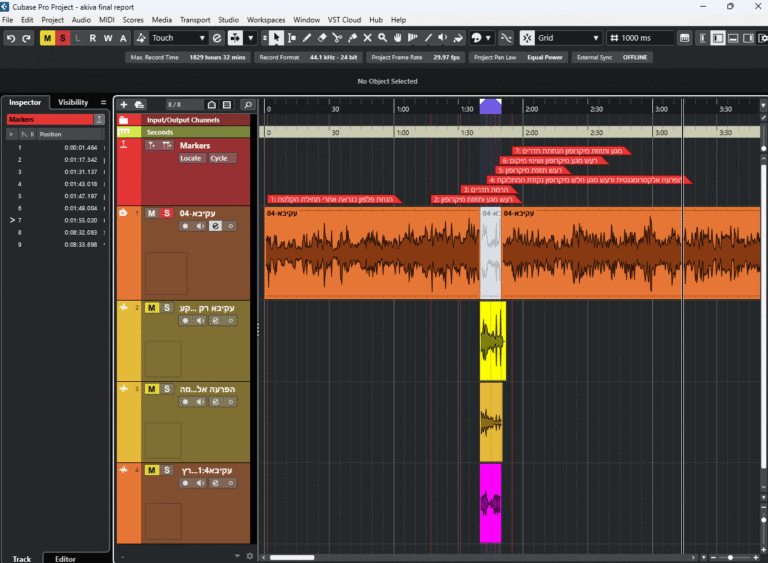Open track presets icon next to Add Track
The width and height of the screenshot is (768, 563).
(x=139, y=104)
